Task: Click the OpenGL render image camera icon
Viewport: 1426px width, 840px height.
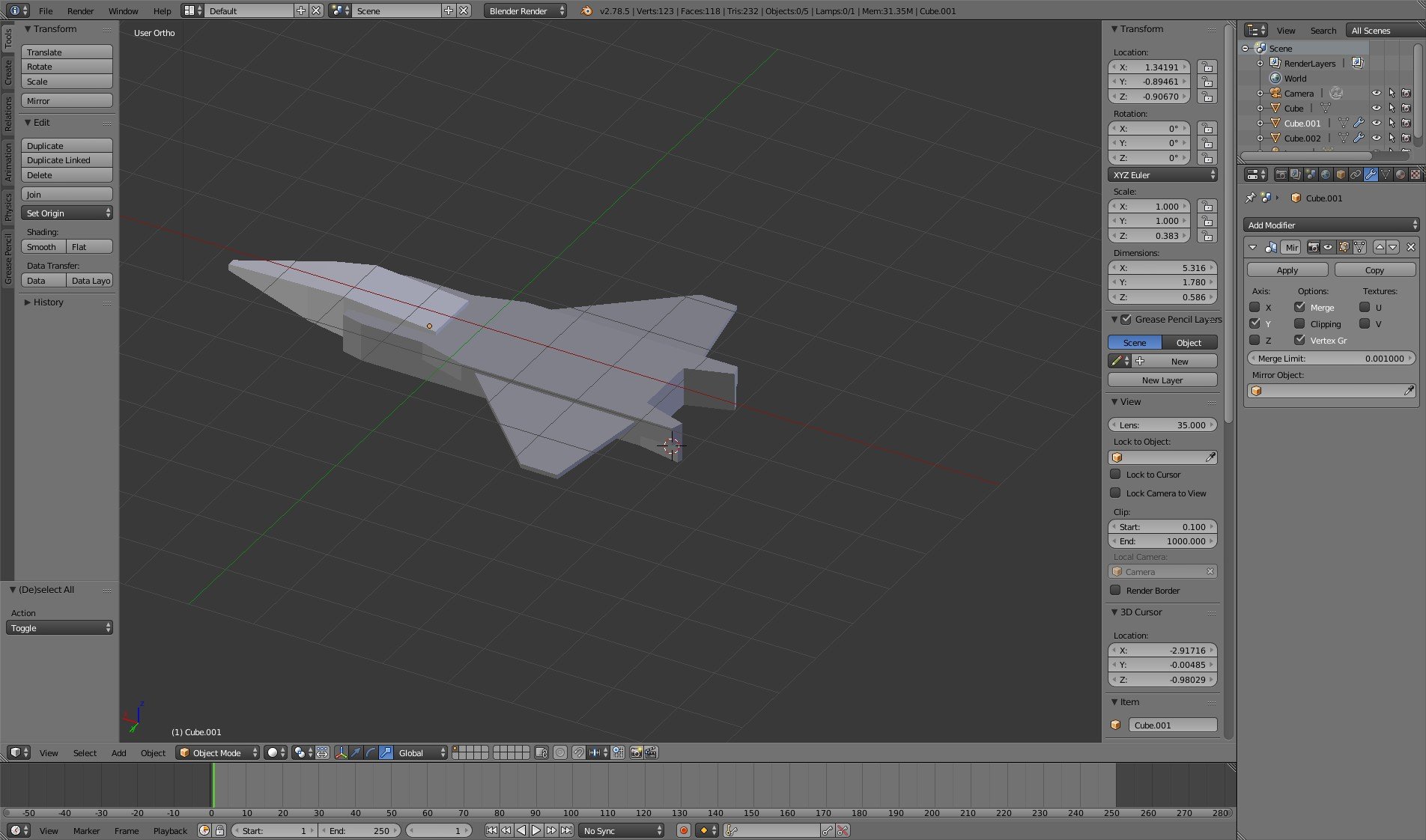Action: tap(636, 752)
